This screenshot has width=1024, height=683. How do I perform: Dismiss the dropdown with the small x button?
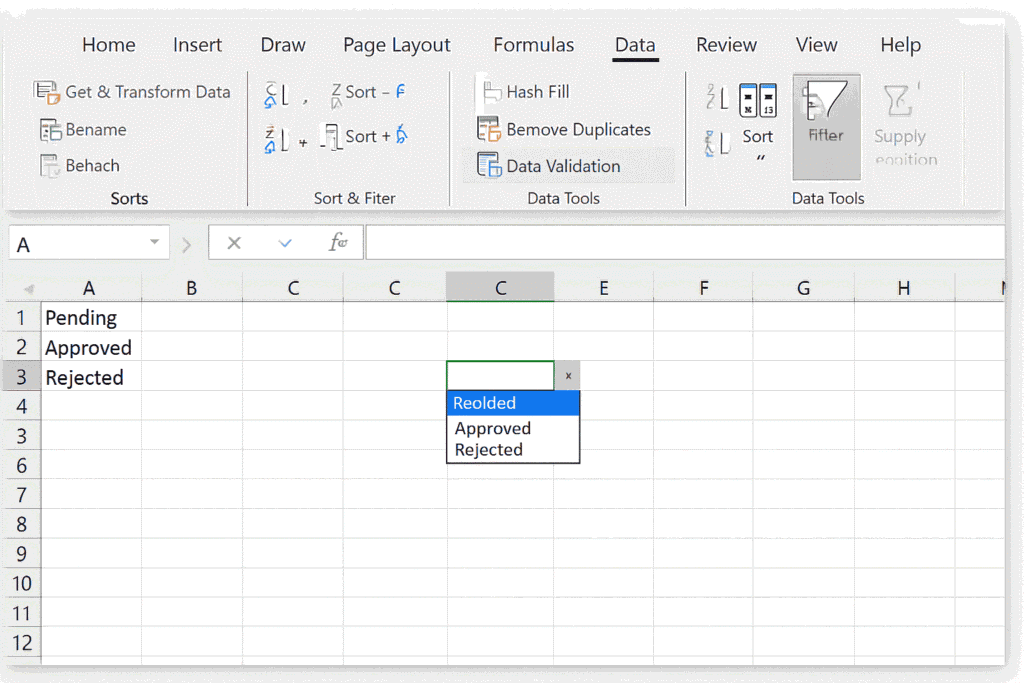pos(567,375)
